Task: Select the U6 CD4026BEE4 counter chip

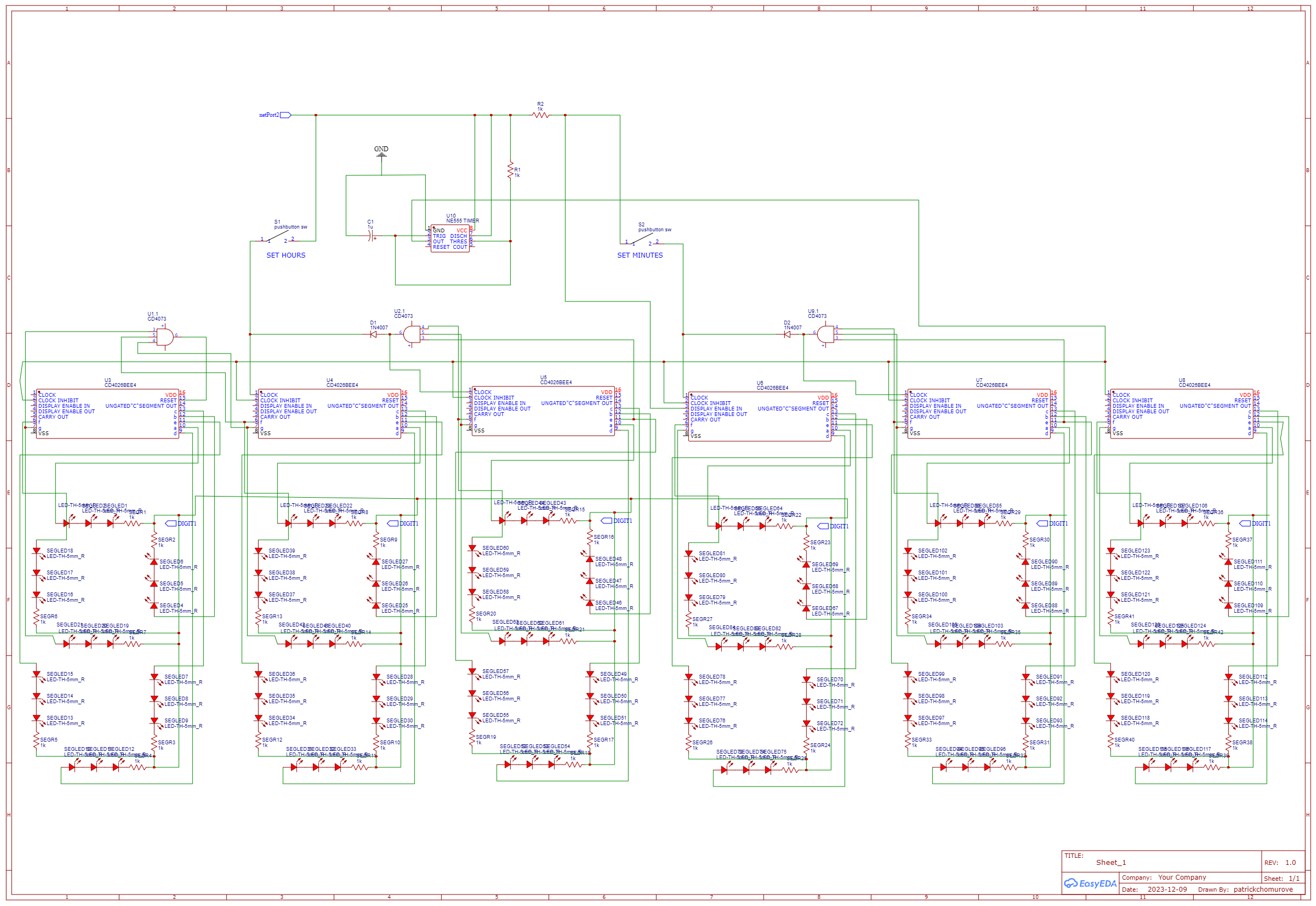Action: pos(760,417)
